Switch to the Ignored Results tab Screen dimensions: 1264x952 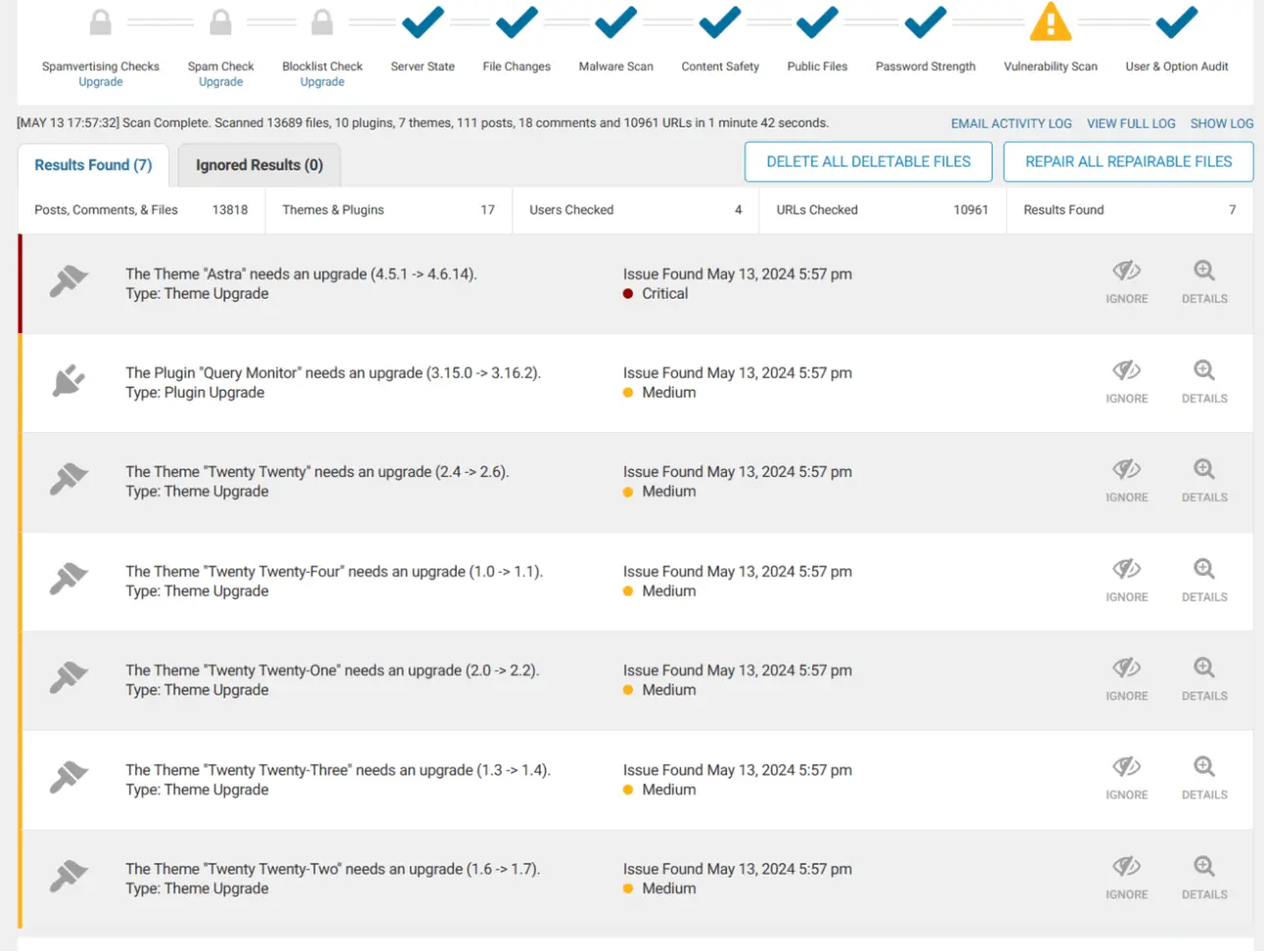click(259, 165)
